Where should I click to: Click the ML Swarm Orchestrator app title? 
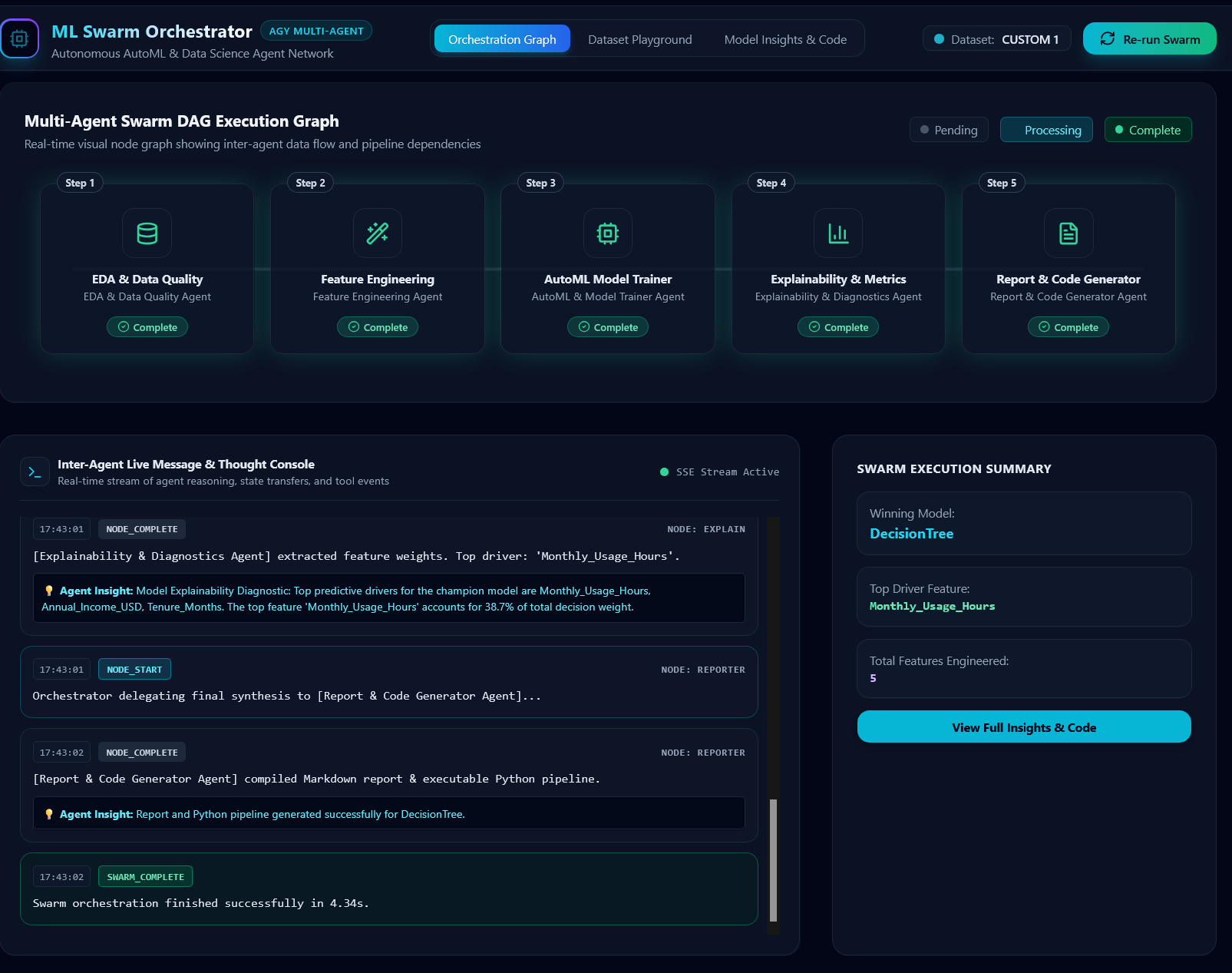(x=152, y=31)
